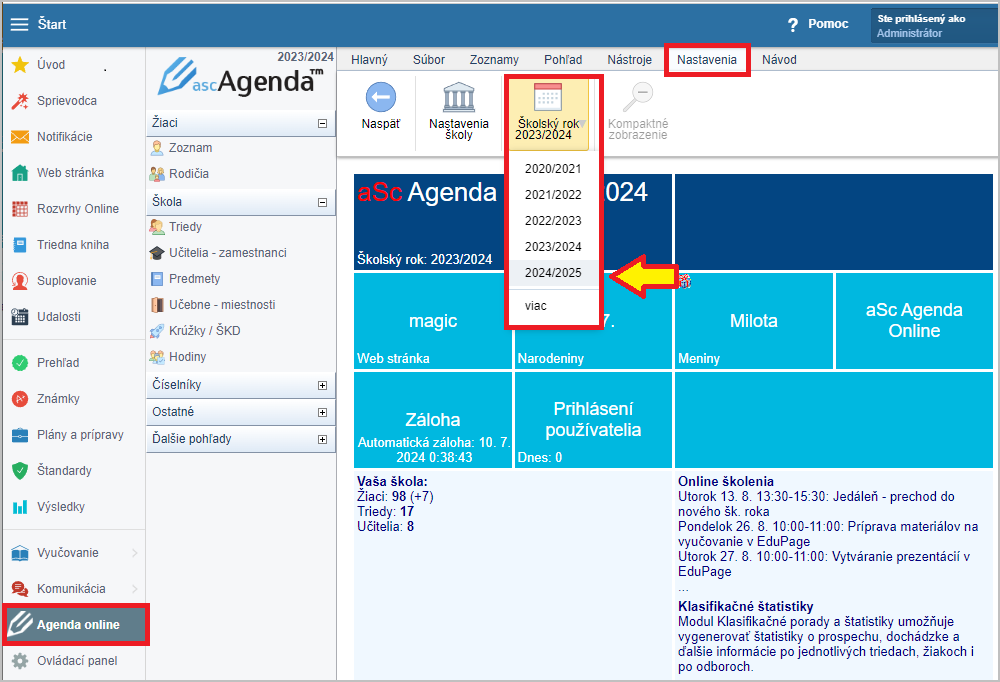This screenshot has width=1000, height=682.
Task: Click the Administrátor account box
Action: 933,26
